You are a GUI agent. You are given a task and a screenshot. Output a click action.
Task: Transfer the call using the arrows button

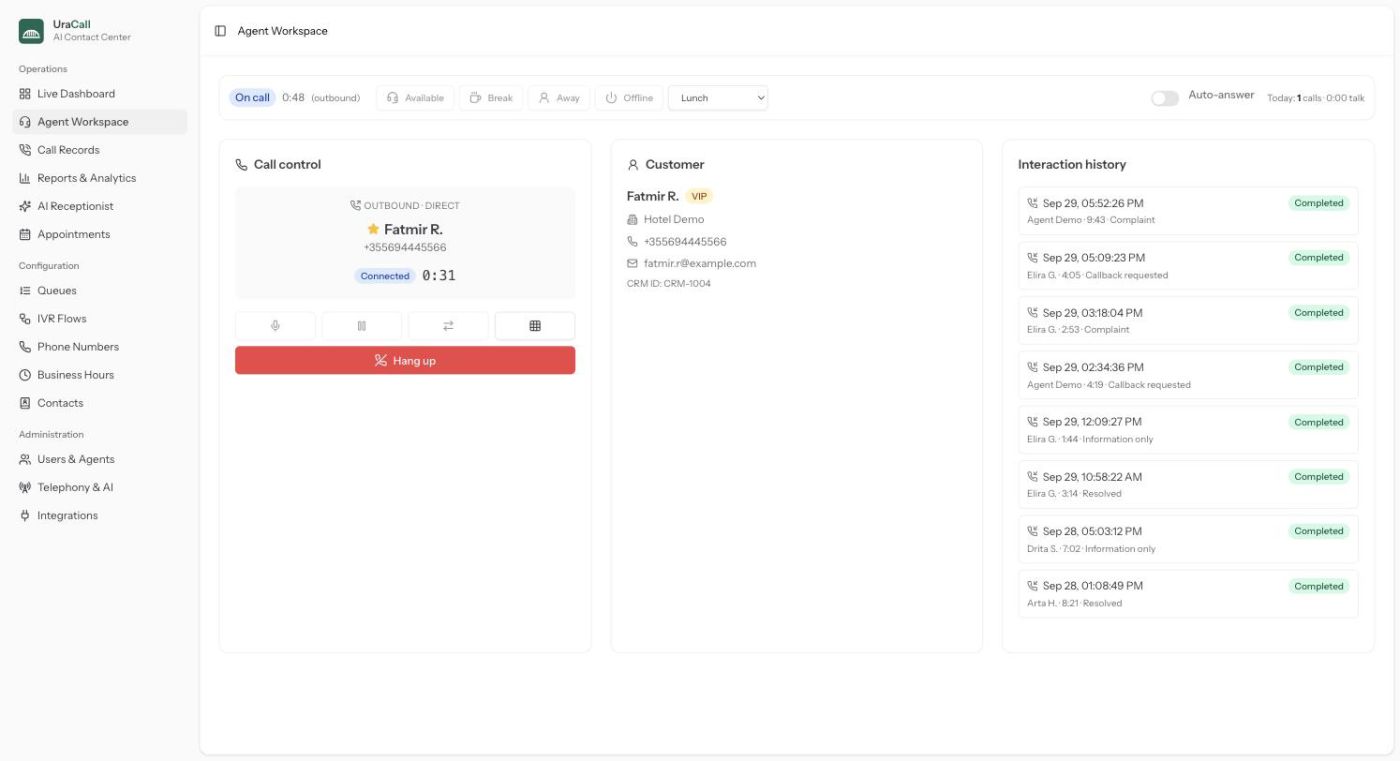pyautogui.click(x=448, y=326)
